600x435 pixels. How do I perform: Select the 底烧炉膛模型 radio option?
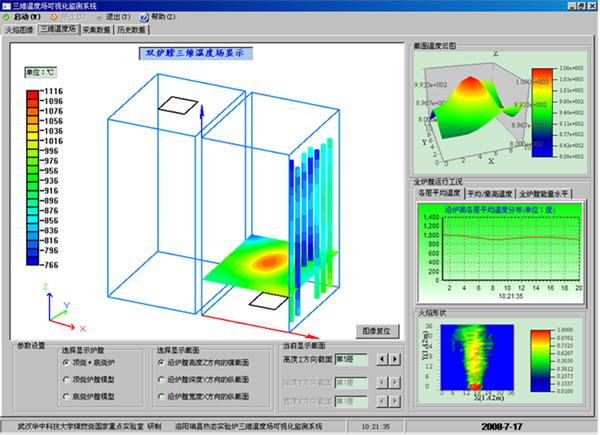tap(65, 397)
